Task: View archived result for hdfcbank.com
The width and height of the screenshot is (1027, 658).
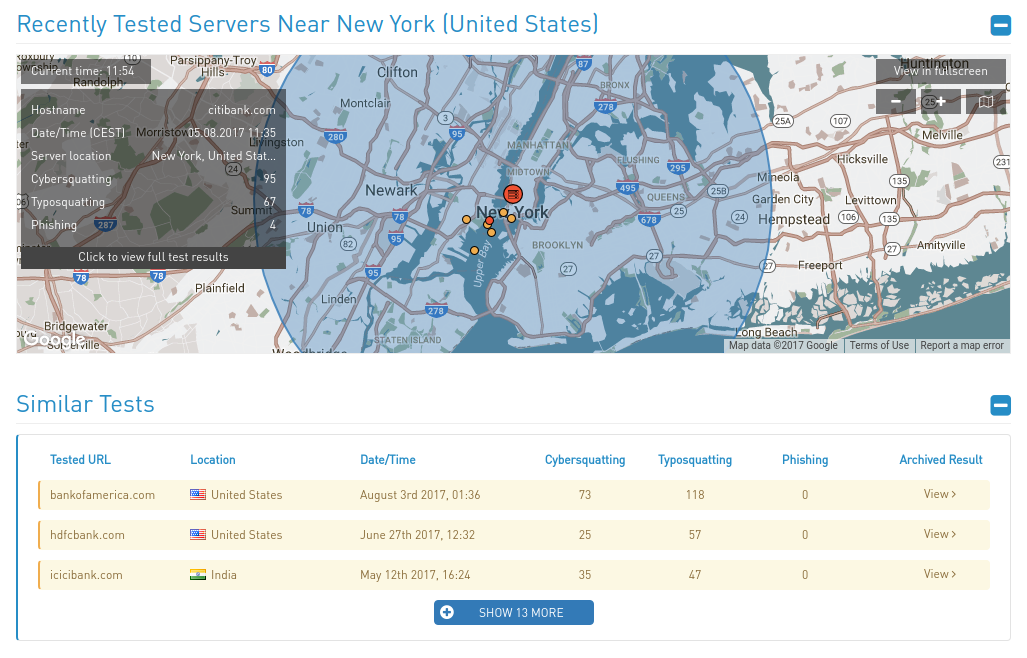Action: tap(940, 534)
